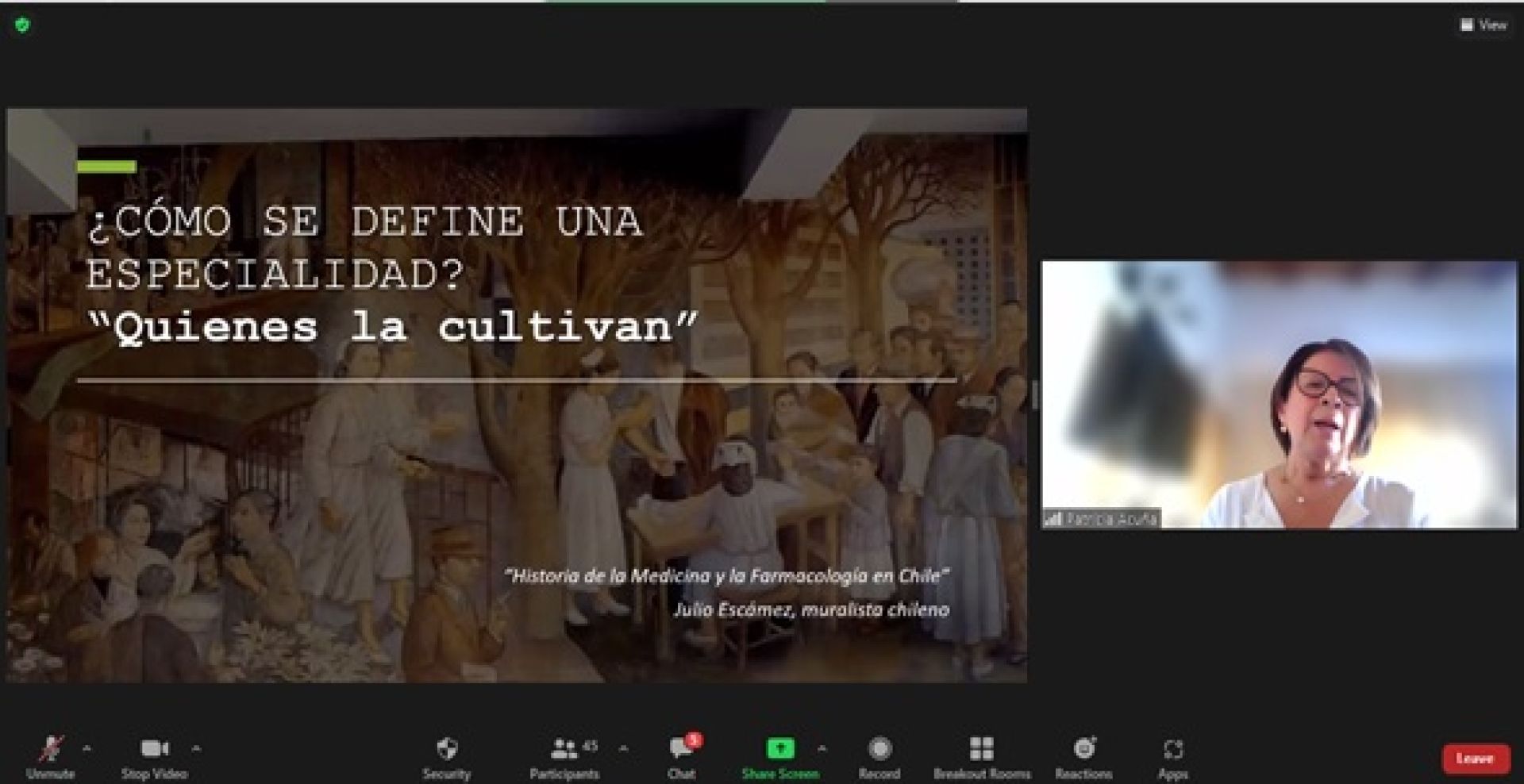
Task: Open the Security shield menu
Action: click(447, 756)
